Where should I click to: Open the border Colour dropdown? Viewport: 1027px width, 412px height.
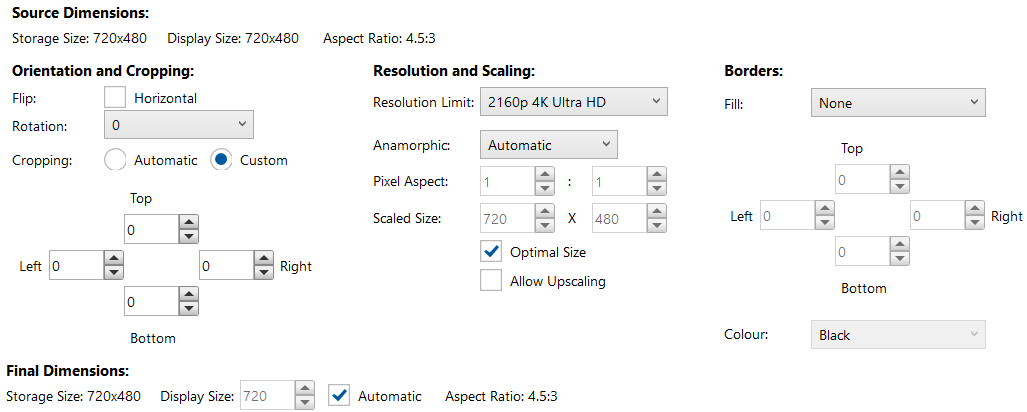pyautogui.click(x=897, y=335)
